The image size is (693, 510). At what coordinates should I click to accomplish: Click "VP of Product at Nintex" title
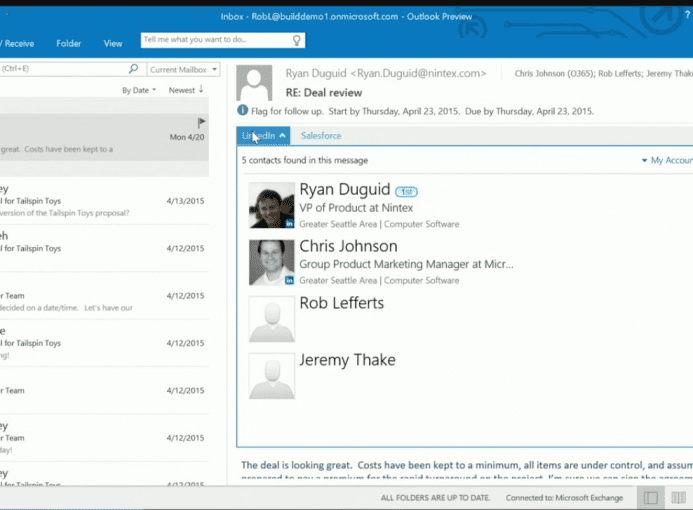(x=356, y=208)
